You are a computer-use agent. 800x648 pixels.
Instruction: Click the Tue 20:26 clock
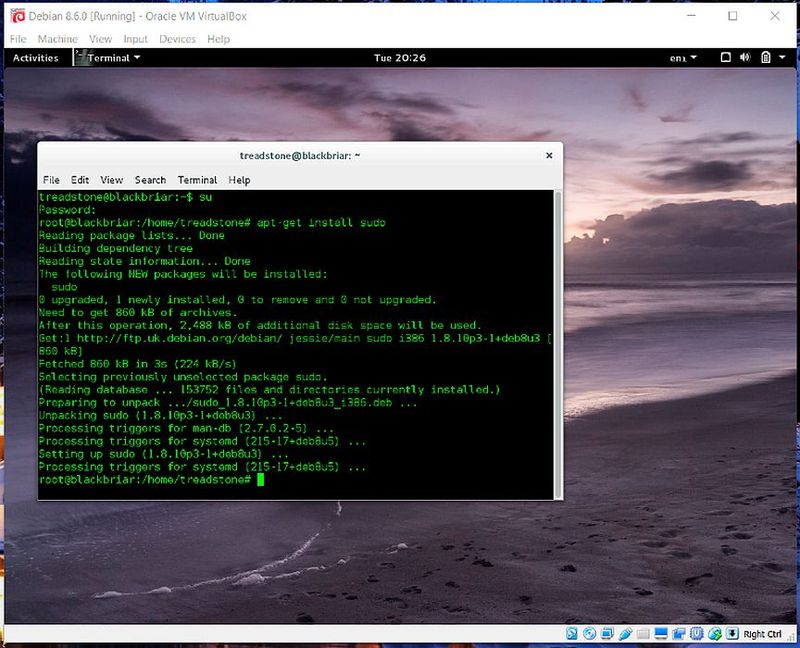[399, 58]
